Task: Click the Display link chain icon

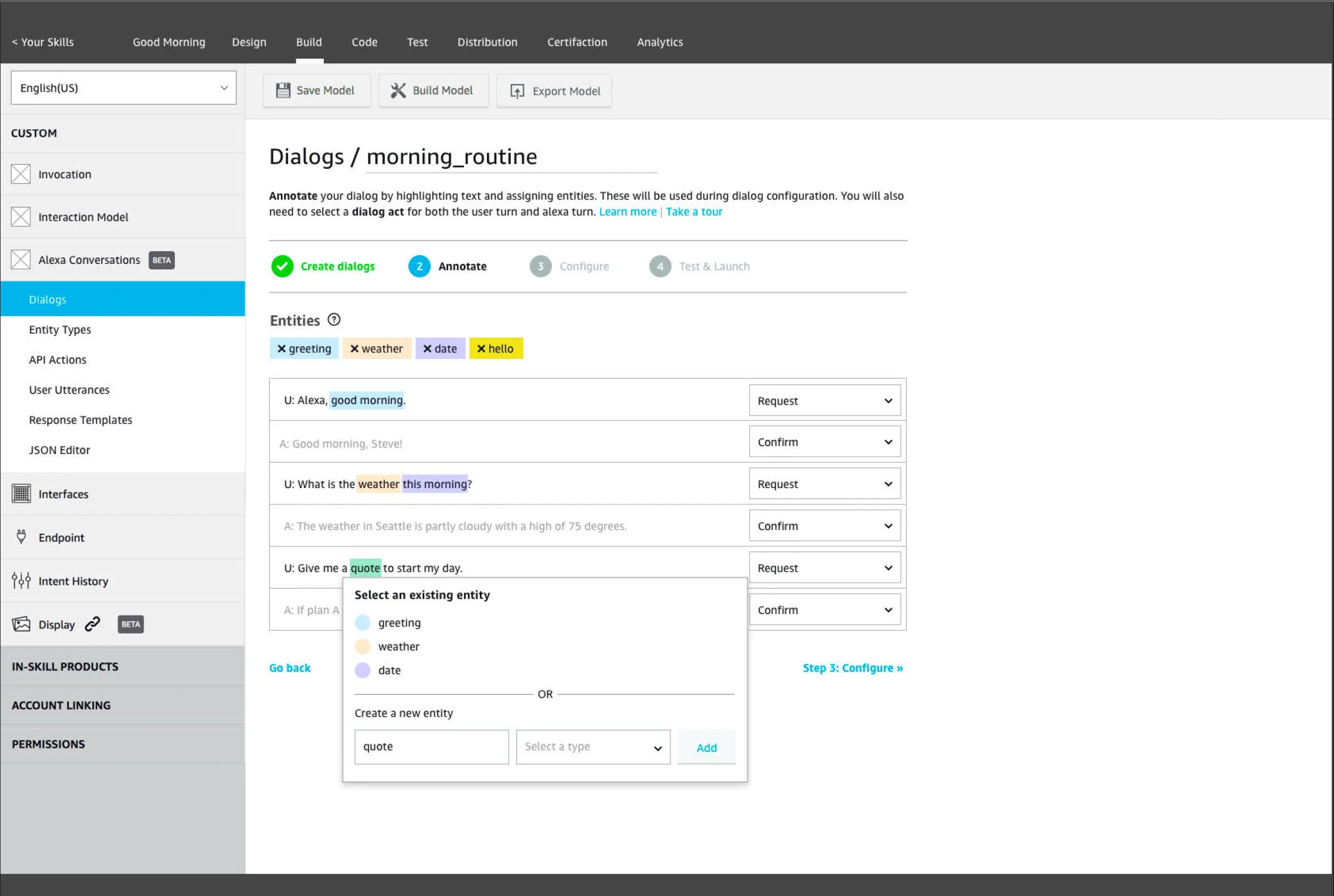Action: coord(92,624)
